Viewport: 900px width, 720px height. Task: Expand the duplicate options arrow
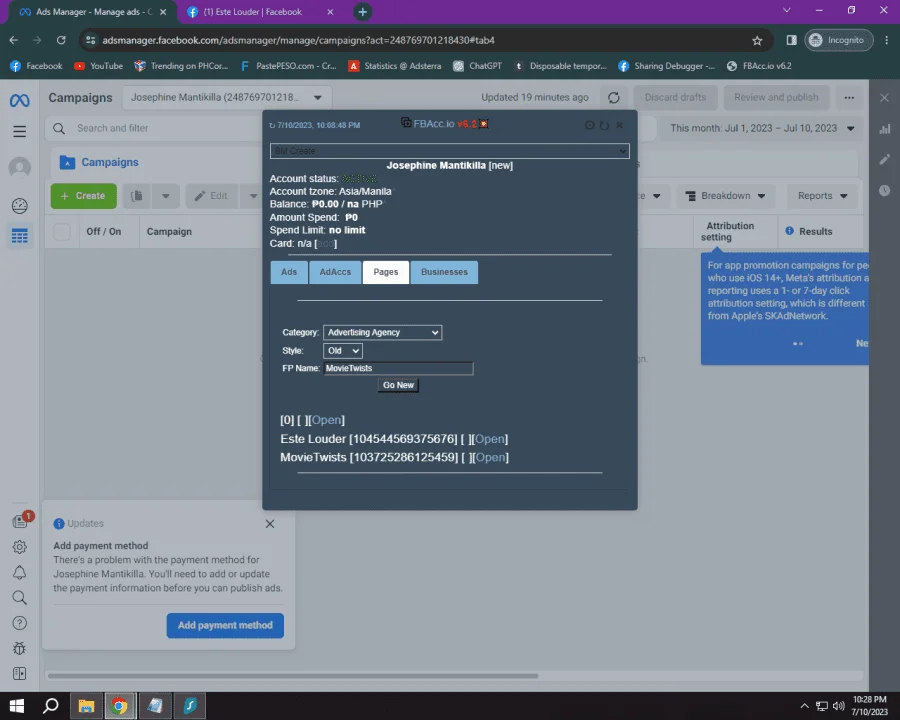pyautogui.click(x=165, y=196)
